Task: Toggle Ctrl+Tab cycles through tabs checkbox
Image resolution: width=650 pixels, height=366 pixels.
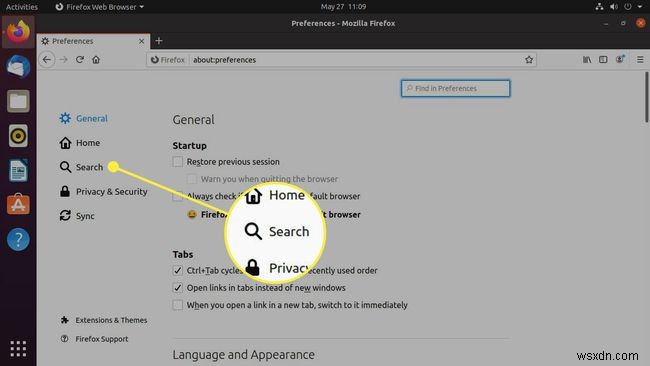Action: point(178,270)
